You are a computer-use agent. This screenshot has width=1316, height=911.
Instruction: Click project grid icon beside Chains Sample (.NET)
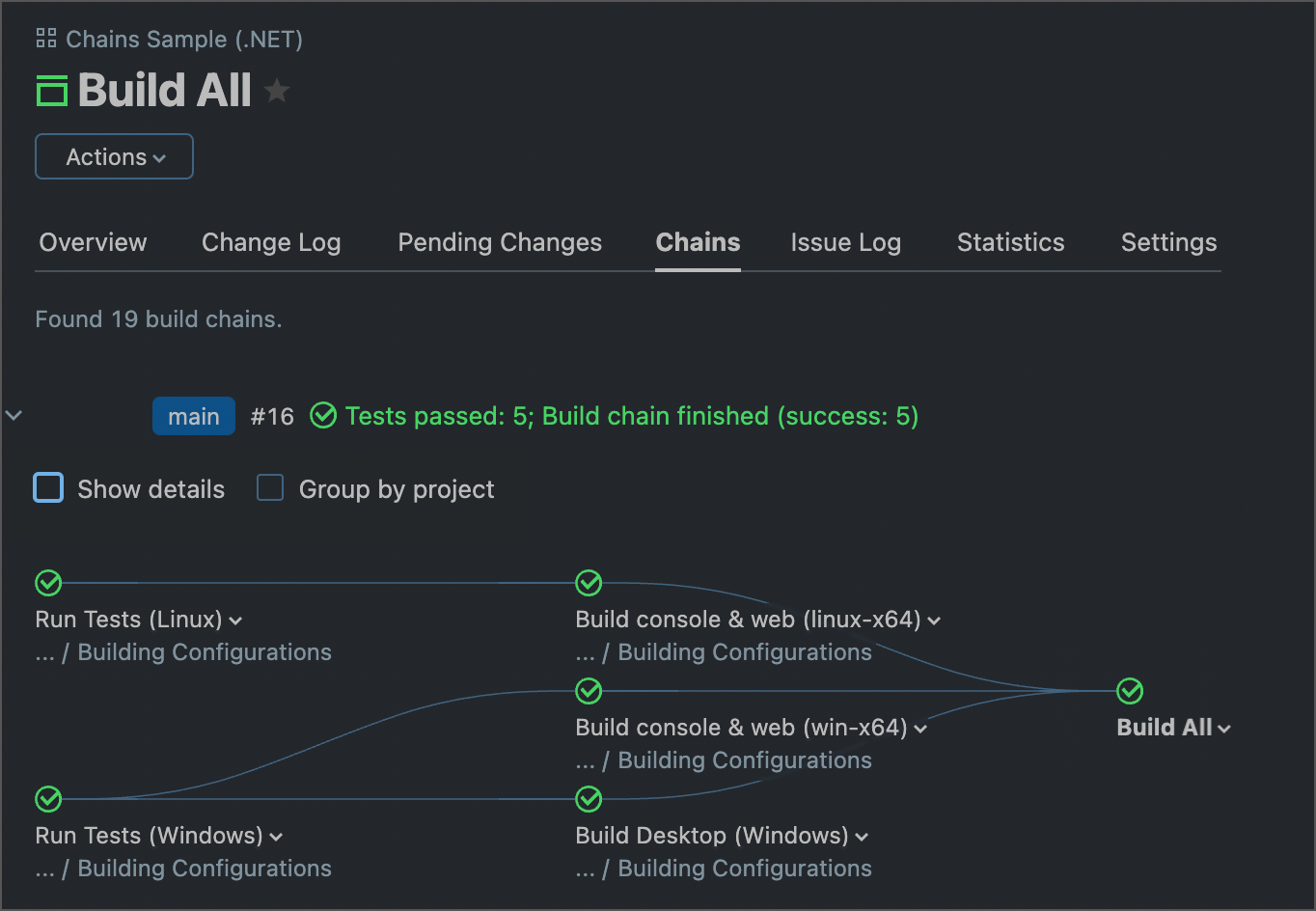pos(44,38)
